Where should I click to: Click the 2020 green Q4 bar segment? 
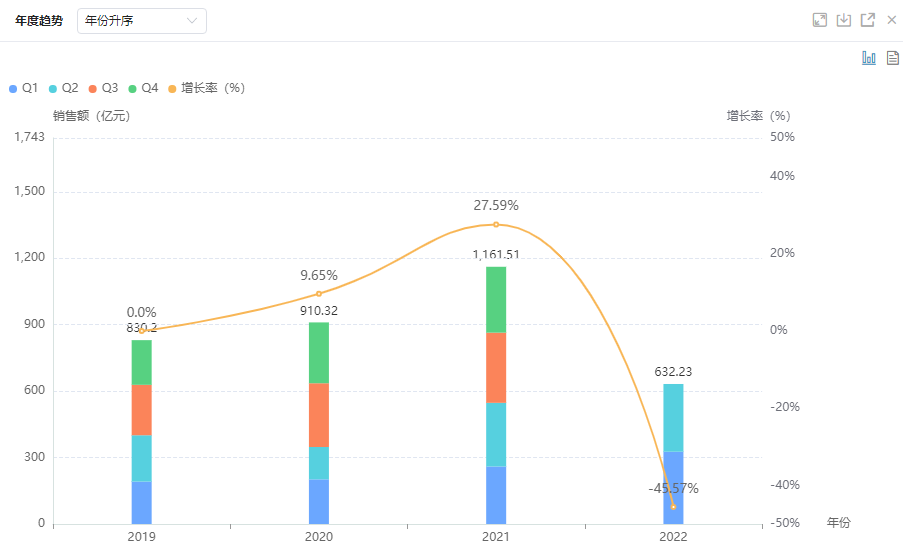tap(319, 352)
